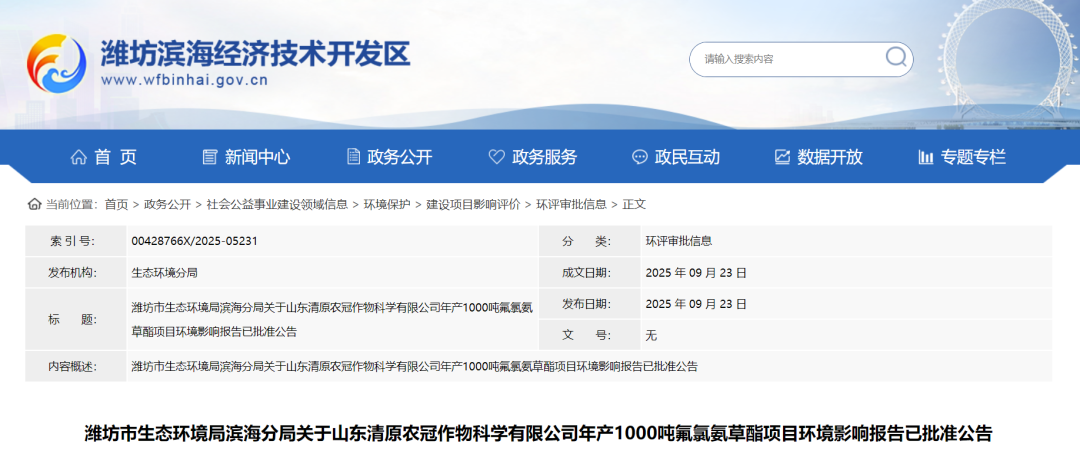Screen dimensions: 1080x474
Task: Click the 内容概述 summary text
Action: click(415, 367)
